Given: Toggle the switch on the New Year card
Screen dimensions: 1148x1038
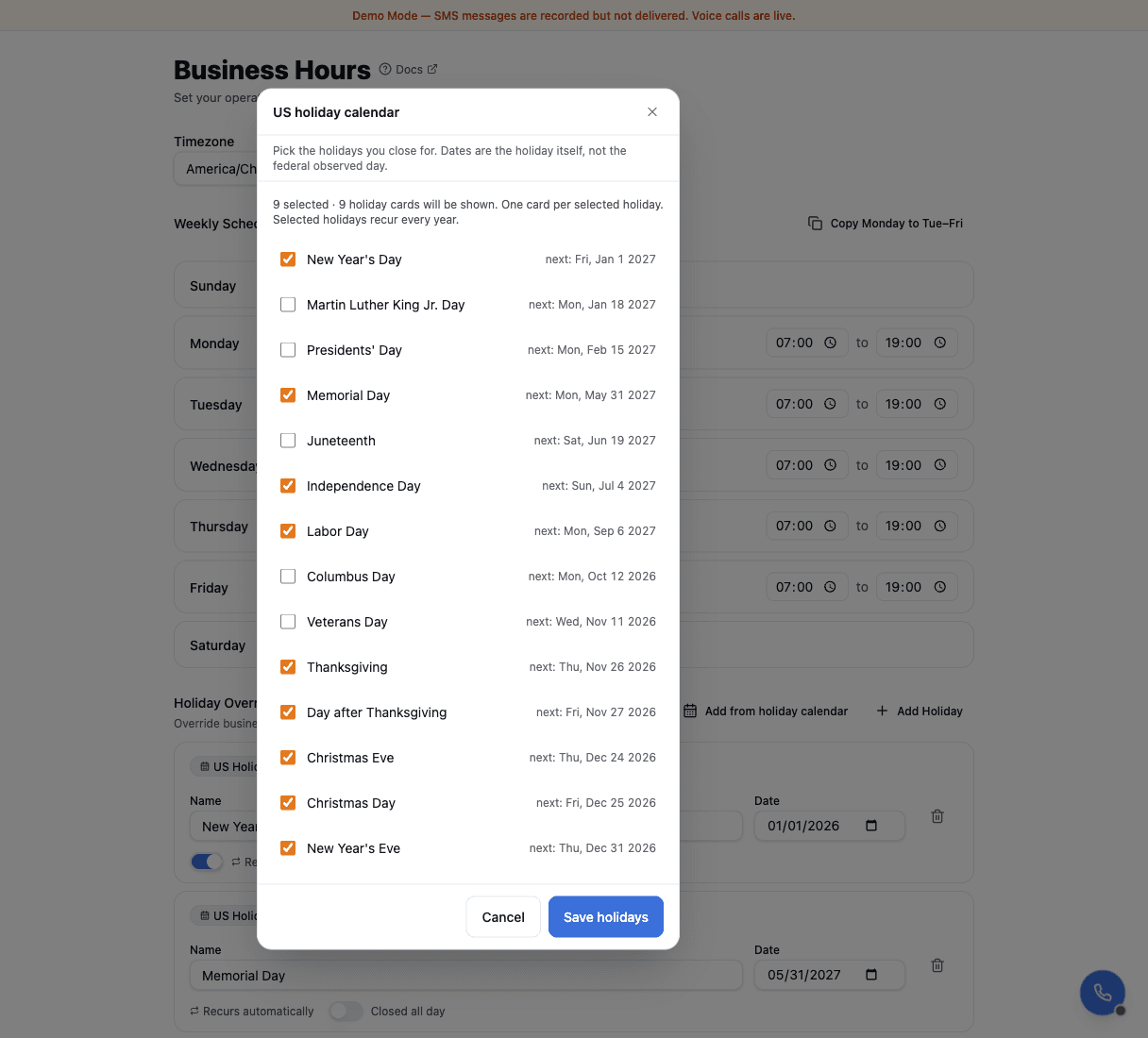Looking at the screenshot, I should click(207, 862).
